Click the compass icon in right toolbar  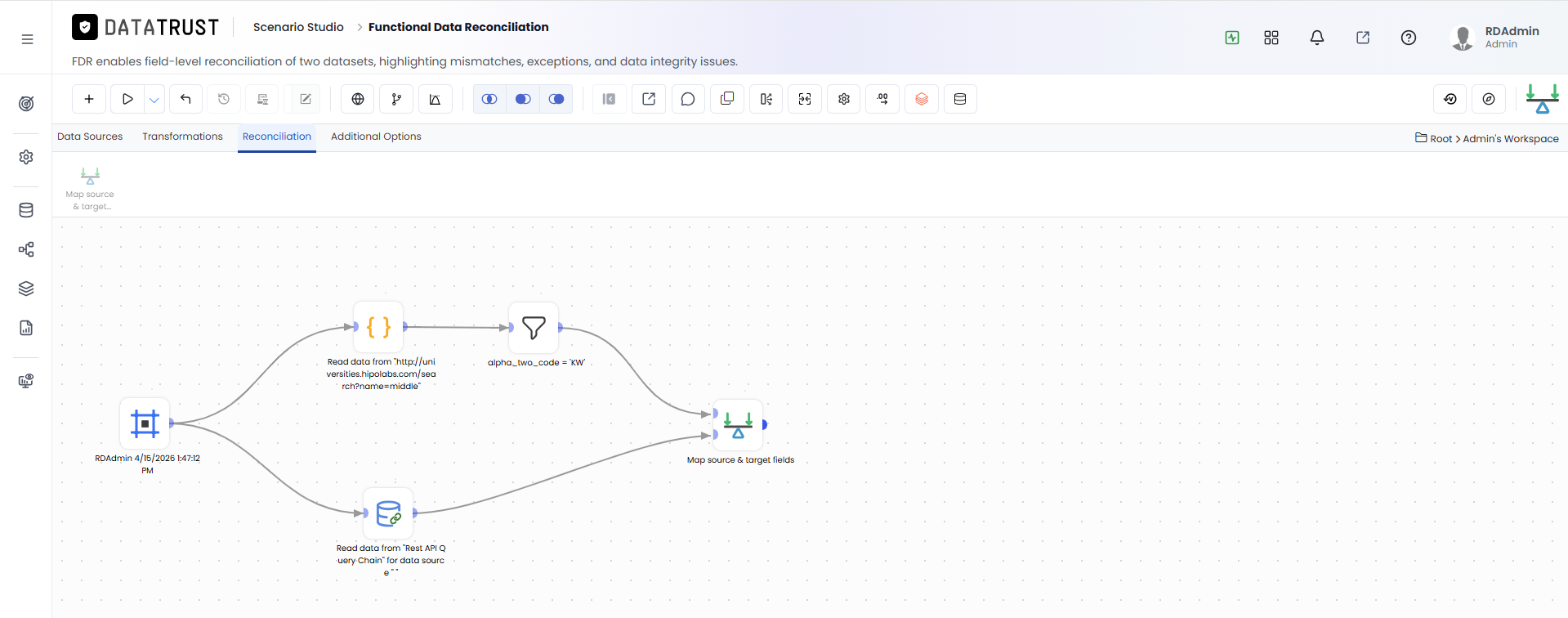(1489, 99)
